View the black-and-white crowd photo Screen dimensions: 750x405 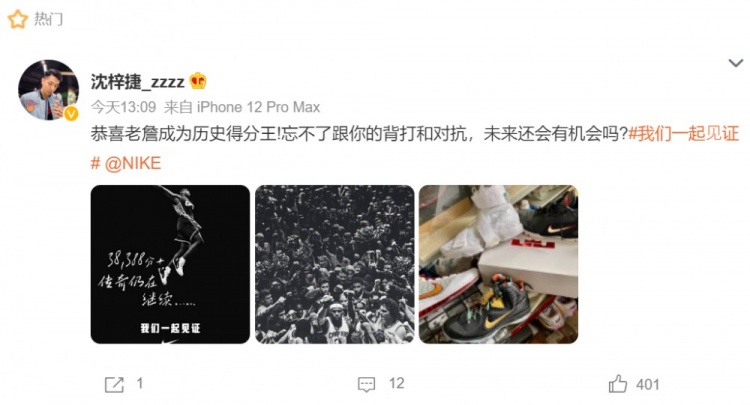(334, 264)
